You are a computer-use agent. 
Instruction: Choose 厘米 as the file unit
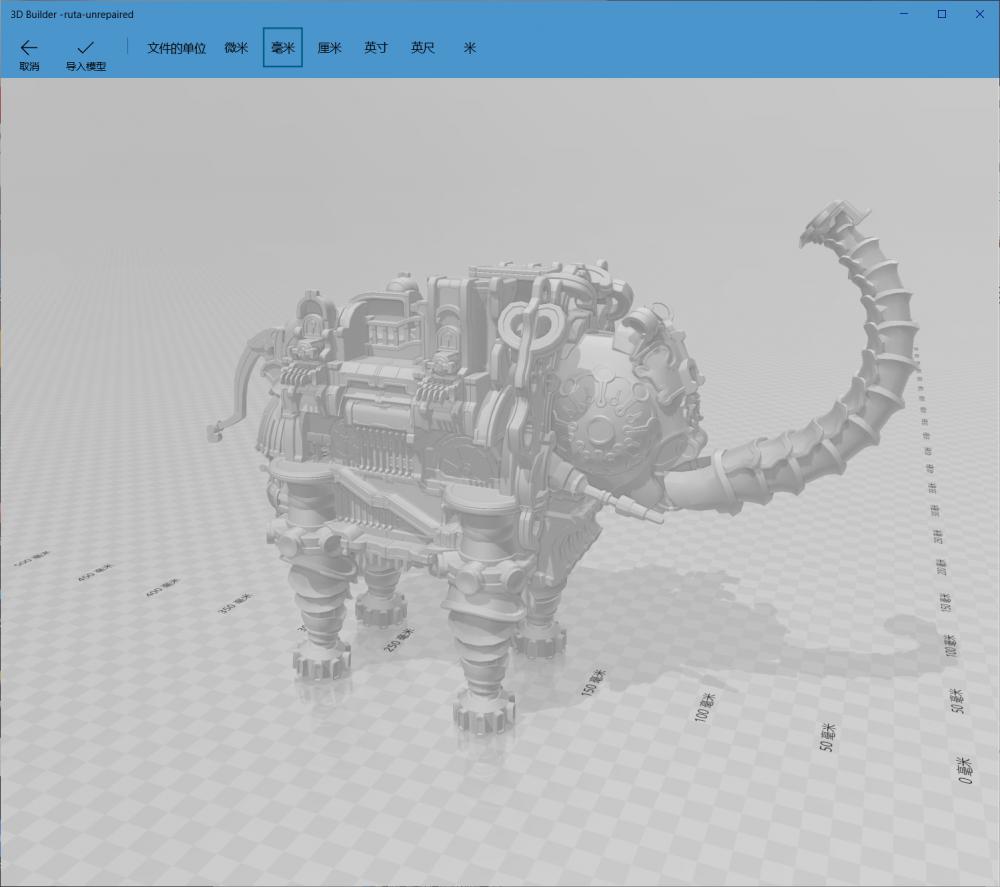coord(329,48)
